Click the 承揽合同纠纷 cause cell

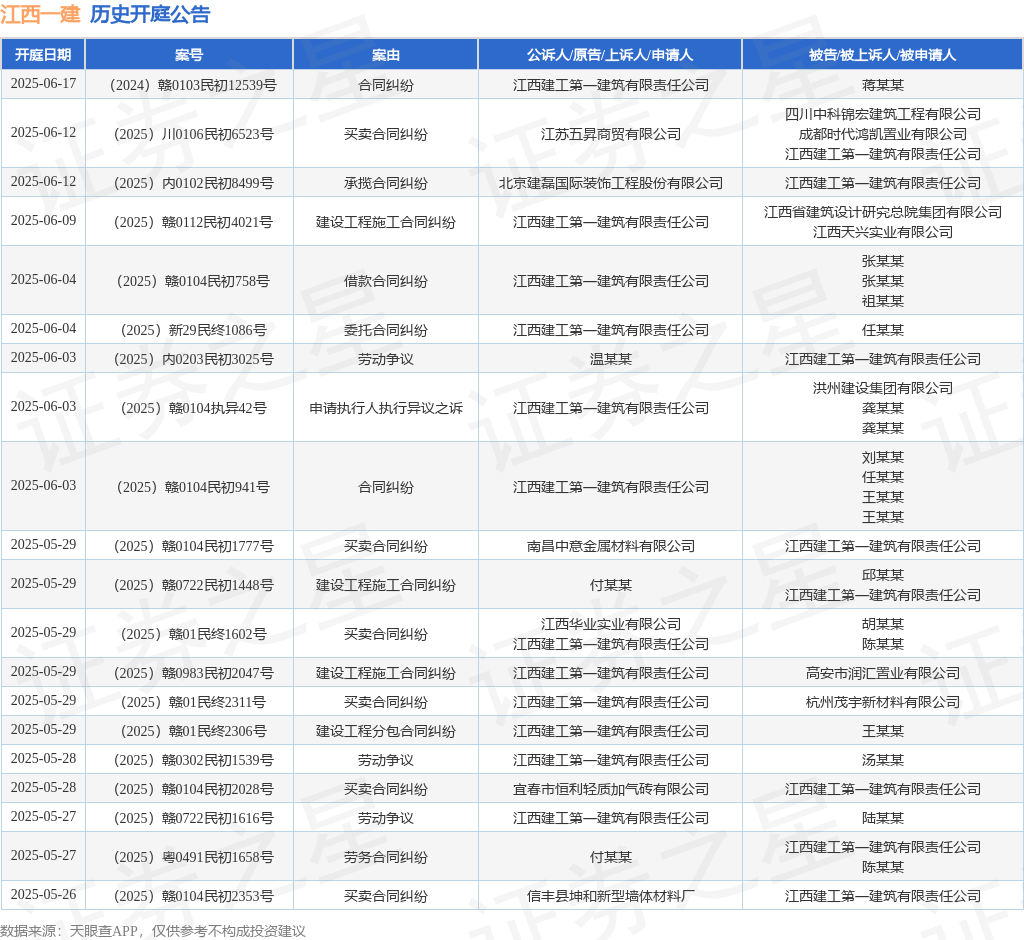(385, 183)
